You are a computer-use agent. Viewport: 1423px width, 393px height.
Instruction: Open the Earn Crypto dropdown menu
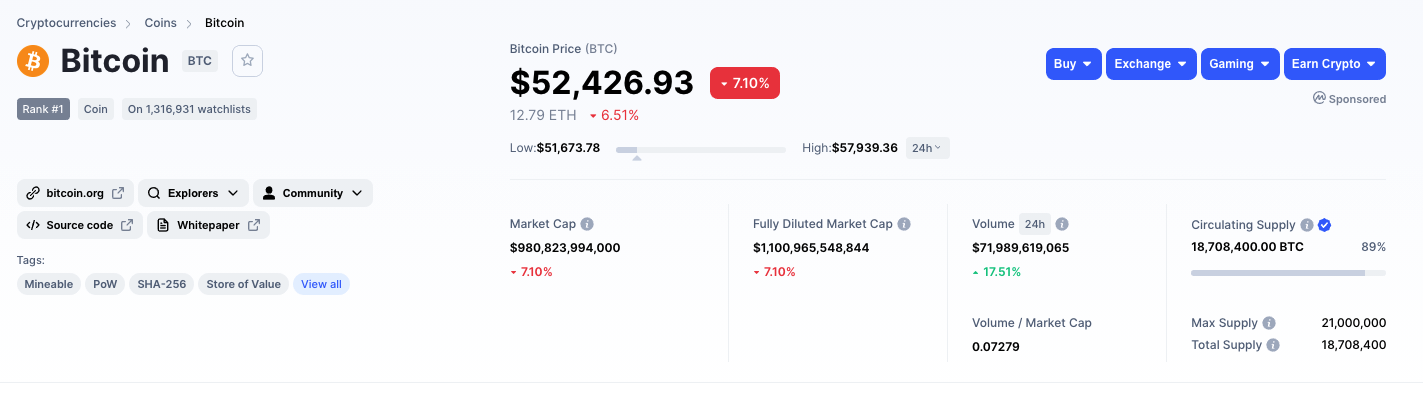[1334, 64]
